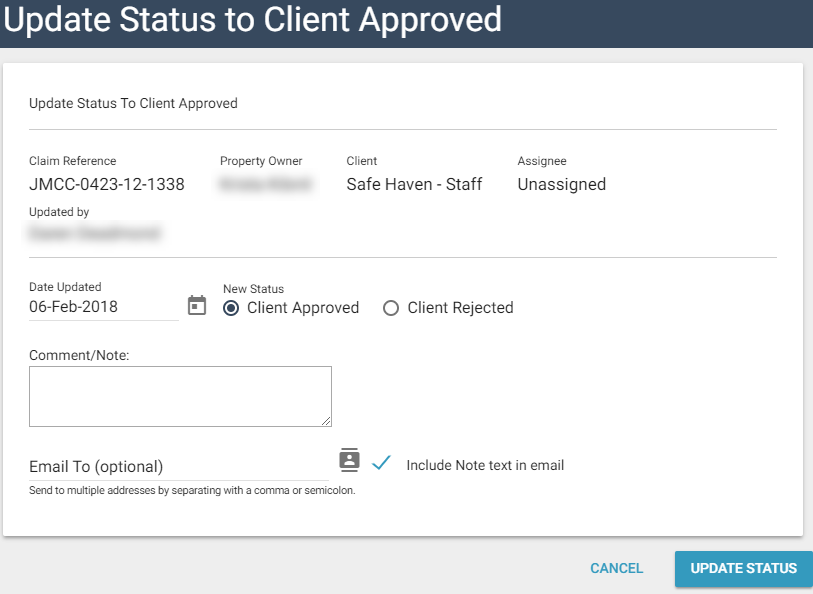Screen dimensions: 813x594
Task: Open the email contacts address book icon
Action: pos(348,459)
